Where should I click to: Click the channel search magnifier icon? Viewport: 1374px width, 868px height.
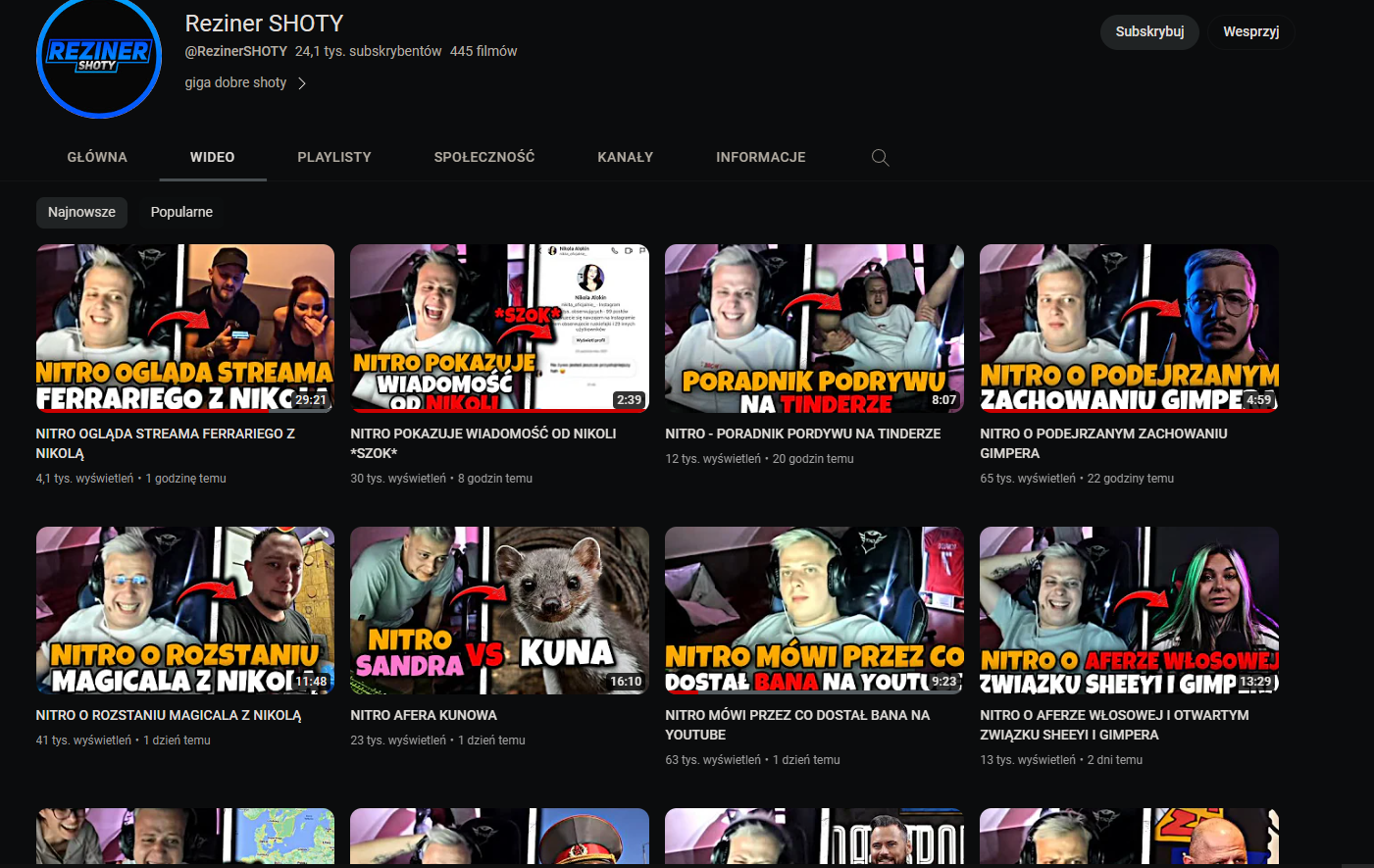(x=880, y=158)
